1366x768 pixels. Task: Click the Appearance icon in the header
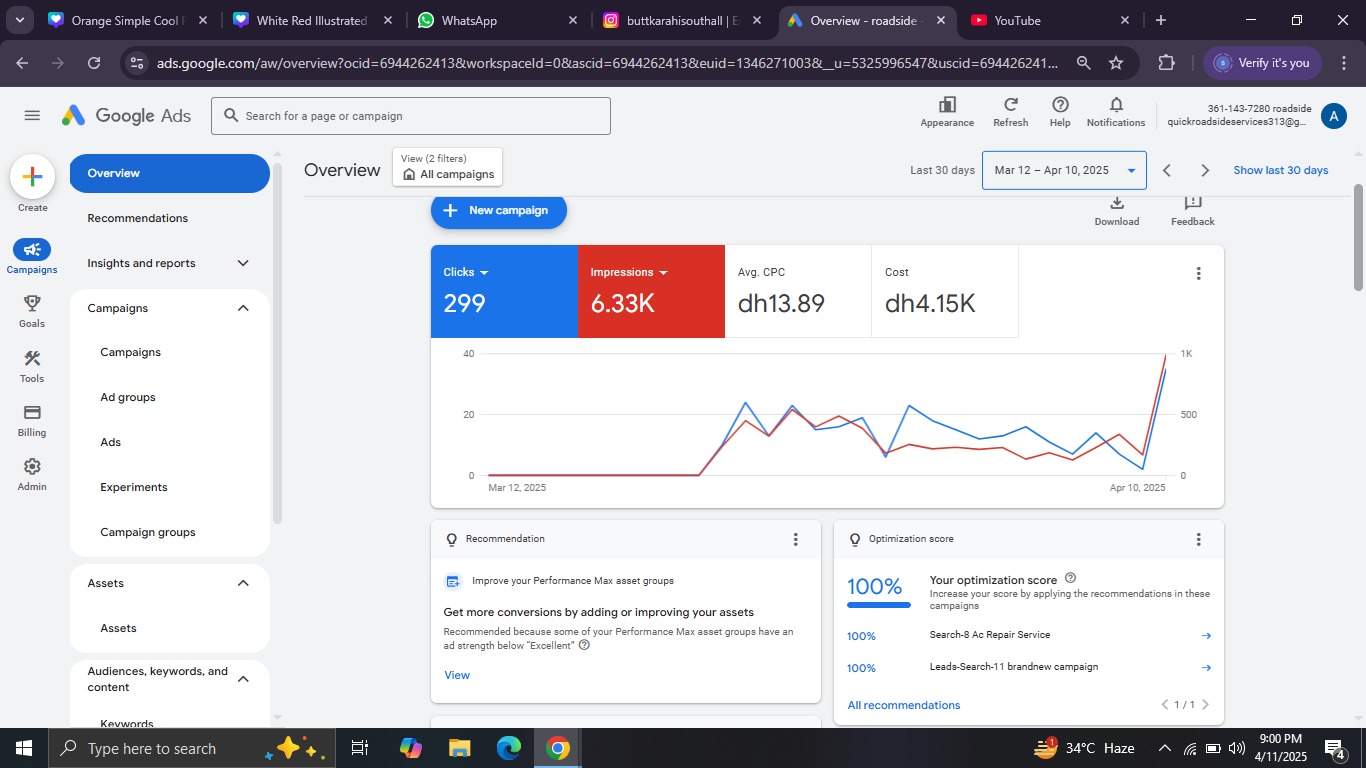[x=947, y=105]
